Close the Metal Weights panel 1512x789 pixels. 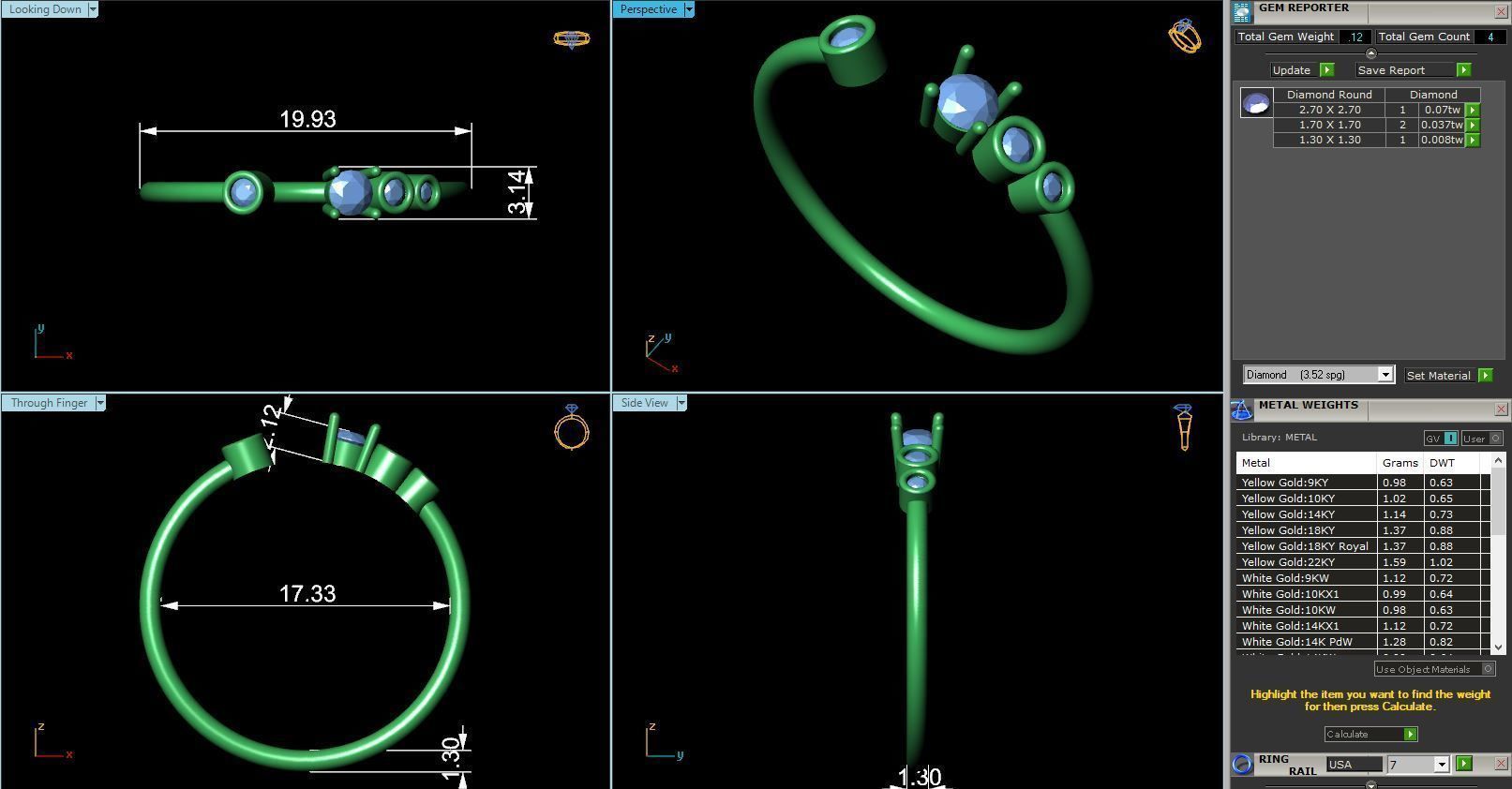click(1501, 409)
